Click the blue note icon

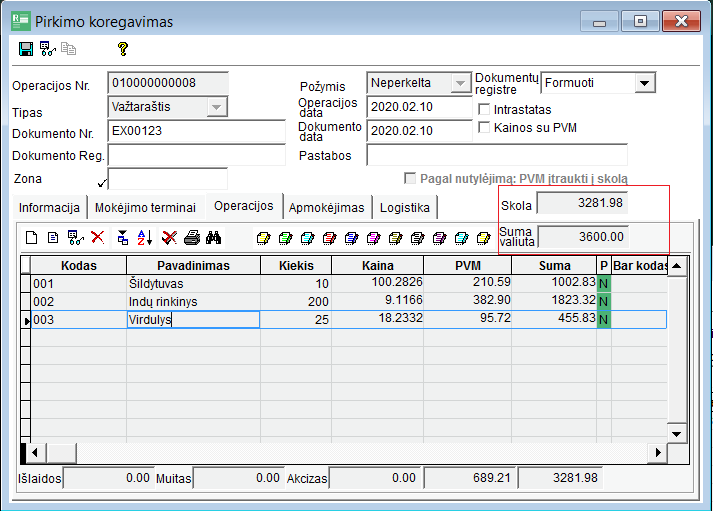tap(351, 238)
